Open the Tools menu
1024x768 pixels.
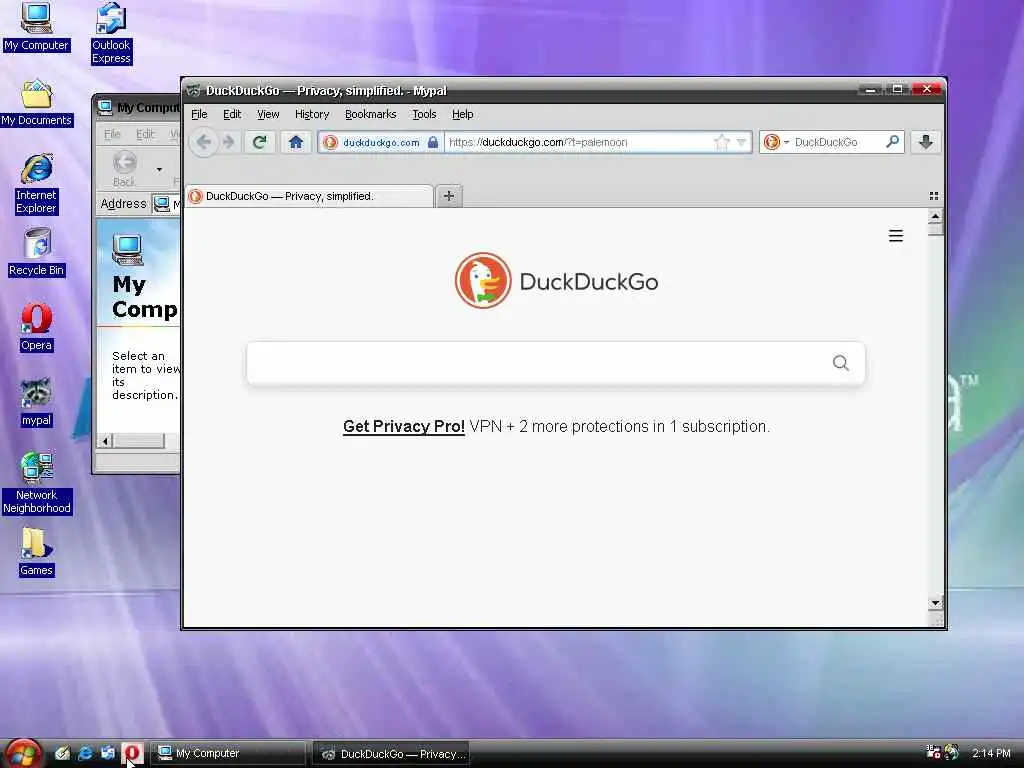pos(424,114)
